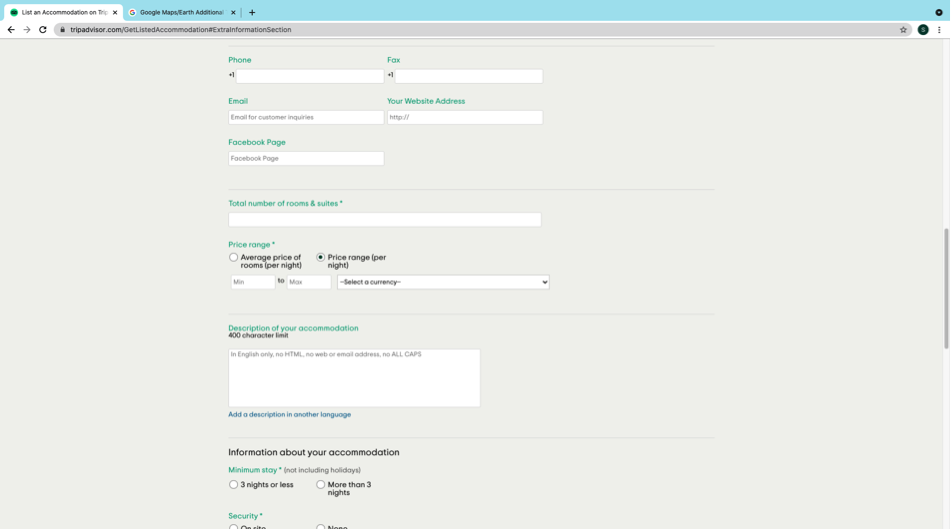Click the Total number of rooms field
This screenshot has height=530, width=951.
[384, 219]
